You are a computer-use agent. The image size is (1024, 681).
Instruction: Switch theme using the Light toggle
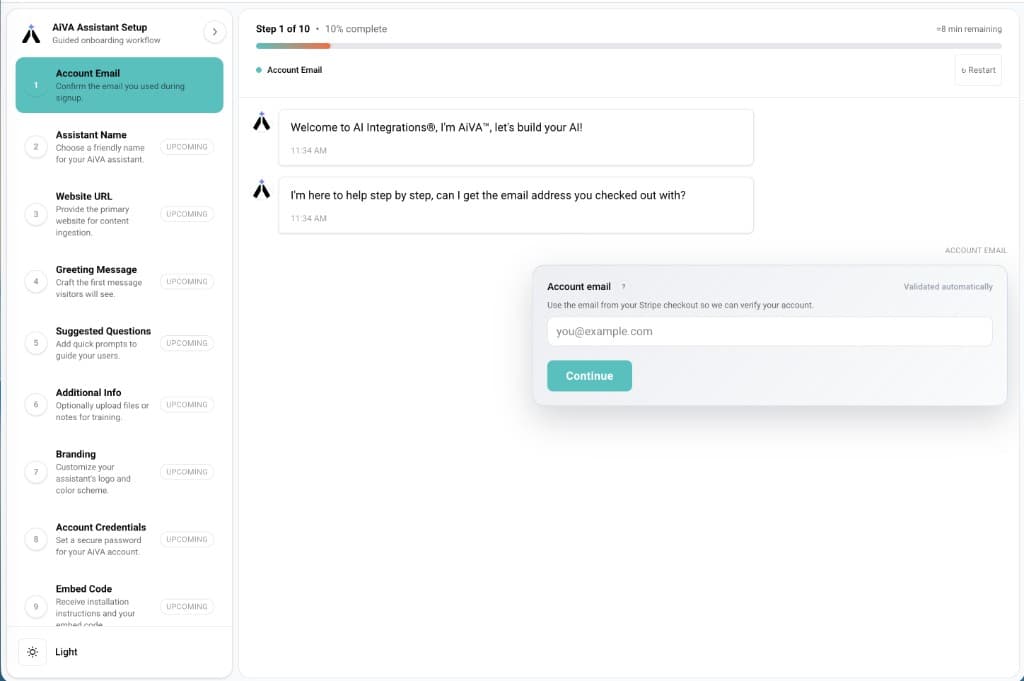coord(66,651)
